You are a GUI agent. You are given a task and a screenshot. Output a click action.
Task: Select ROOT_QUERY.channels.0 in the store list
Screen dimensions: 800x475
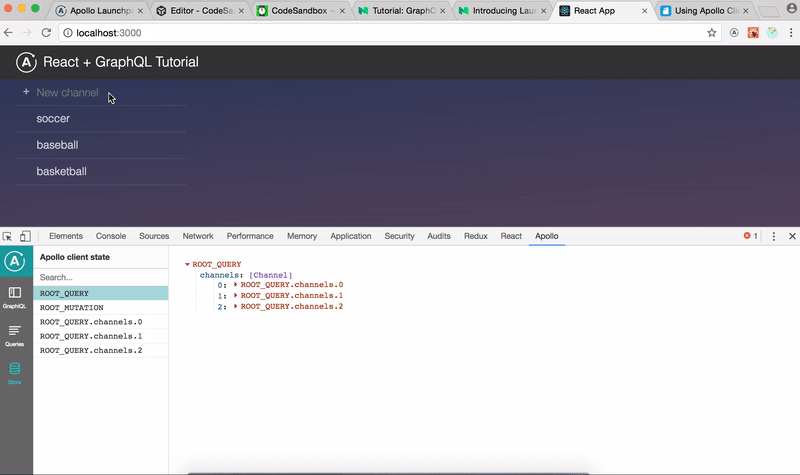101,322
